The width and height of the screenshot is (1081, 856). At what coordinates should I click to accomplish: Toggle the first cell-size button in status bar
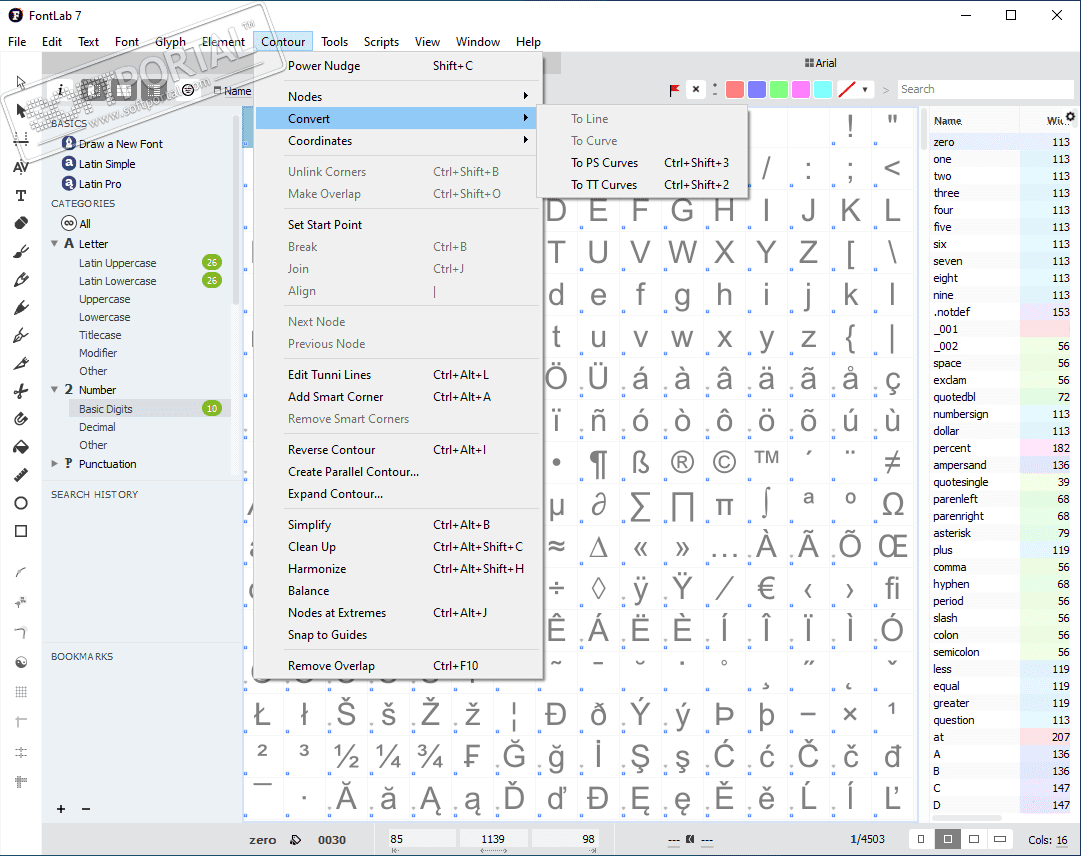921,839
